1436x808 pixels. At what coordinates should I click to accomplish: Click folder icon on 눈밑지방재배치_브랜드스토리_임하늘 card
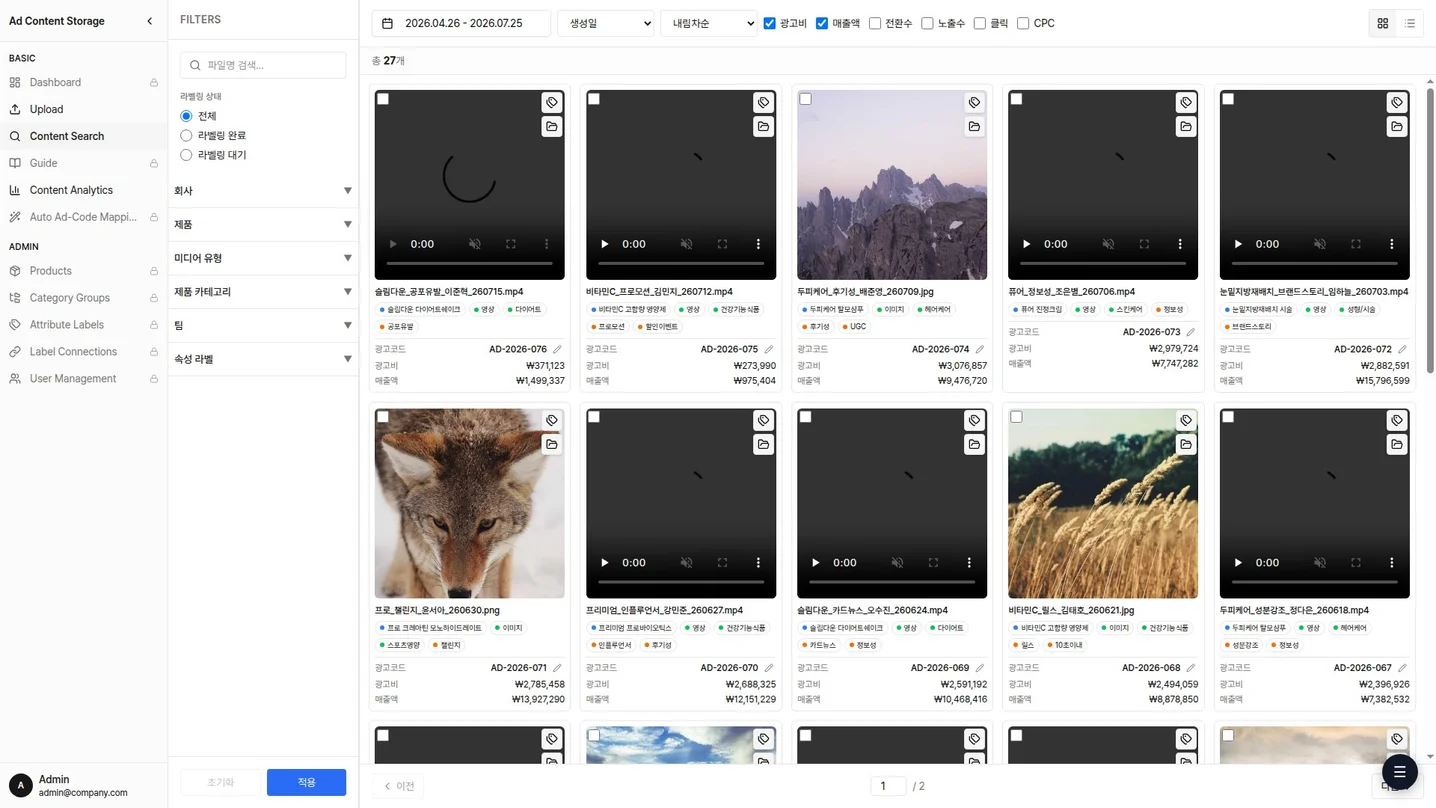tap(1397, 126)
